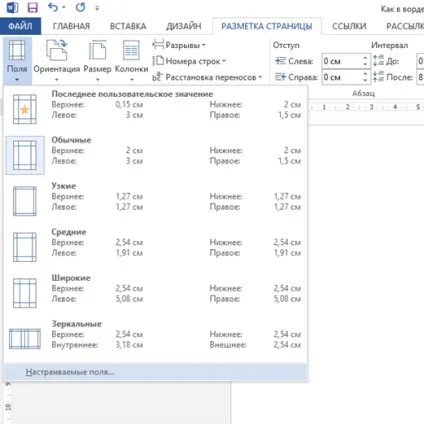Click the Средние margins thumbnail icon
The width and height of the screenshot is (424, 424).
[x=25, y=247]
